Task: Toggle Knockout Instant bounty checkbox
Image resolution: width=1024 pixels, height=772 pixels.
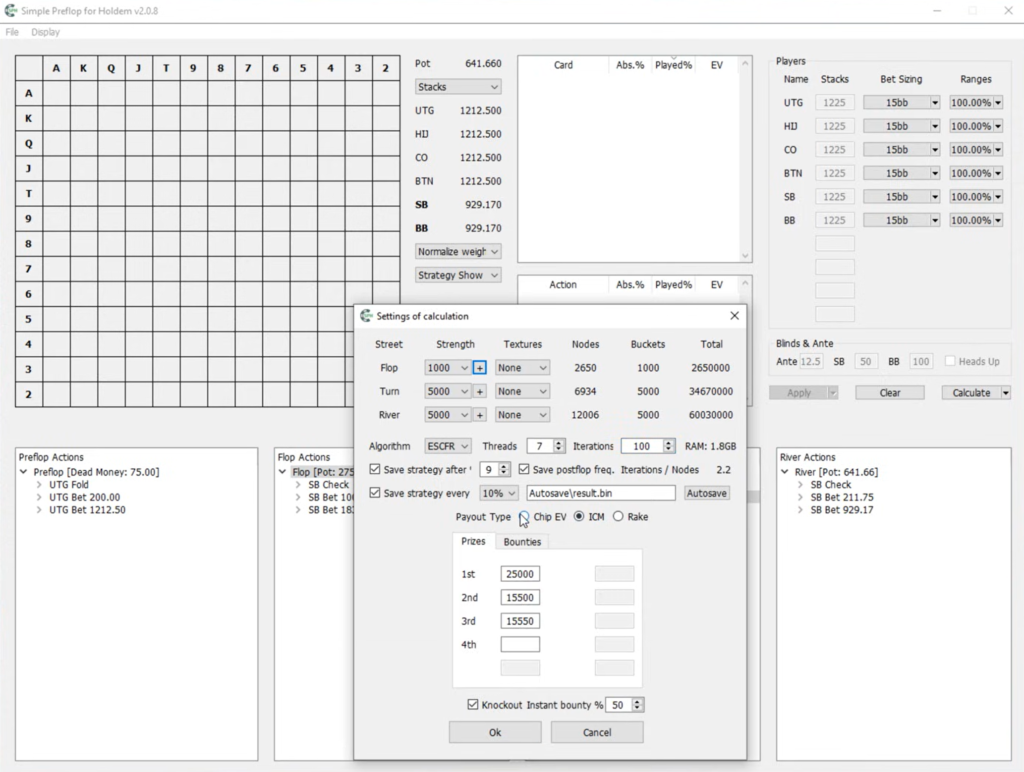Action: point(473,705)
